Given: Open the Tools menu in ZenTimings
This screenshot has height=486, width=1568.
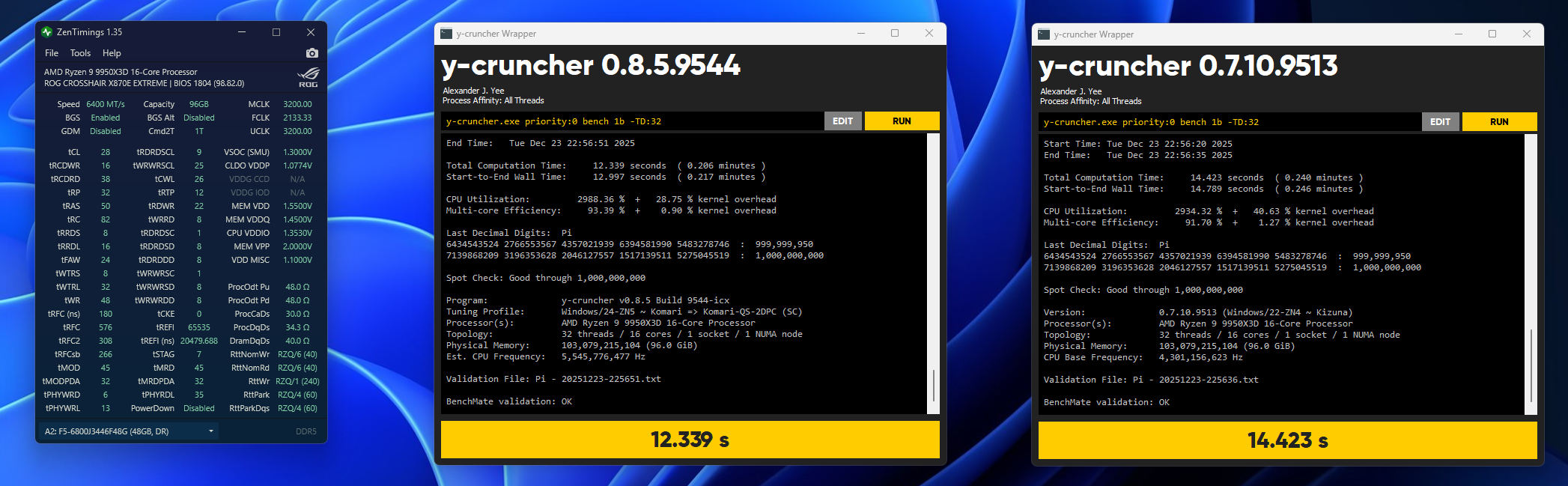Looking at the screenshot, I should tap(80, 53).
